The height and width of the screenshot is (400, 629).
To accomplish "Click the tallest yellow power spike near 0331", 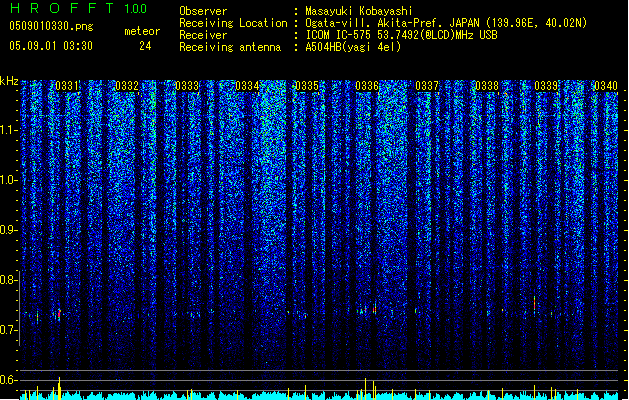I will pos(59,388).
